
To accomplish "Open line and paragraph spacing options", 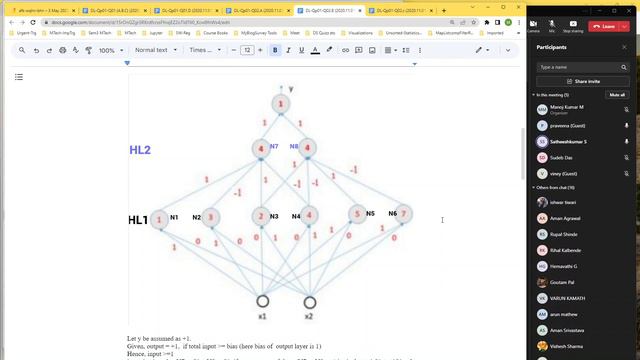I will click(406, 50).
